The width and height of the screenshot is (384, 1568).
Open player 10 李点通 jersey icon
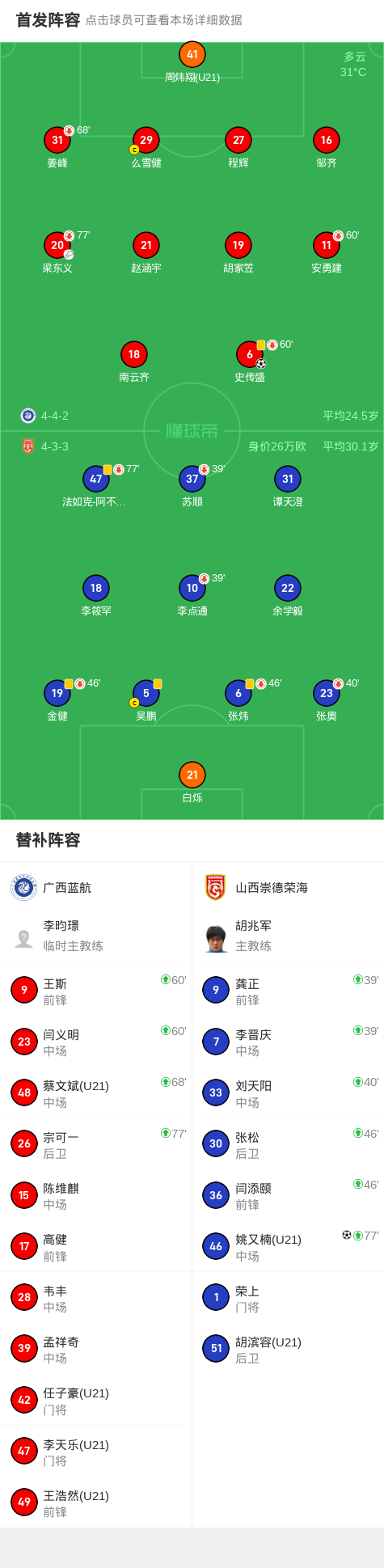pyautogui.click(x=192, y=588)
